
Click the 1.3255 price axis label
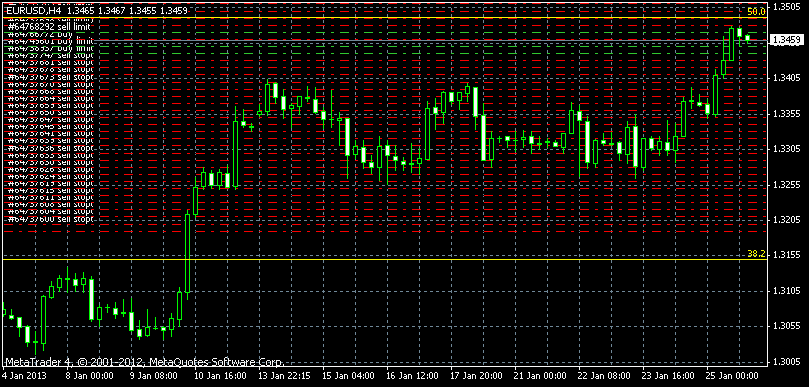788,184
